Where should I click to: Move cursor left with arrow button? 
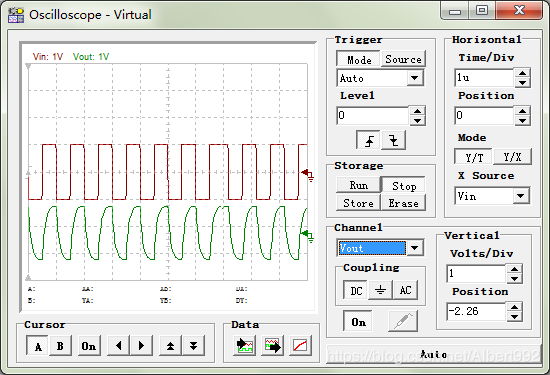pyautogui.click(x=119, y=346)
